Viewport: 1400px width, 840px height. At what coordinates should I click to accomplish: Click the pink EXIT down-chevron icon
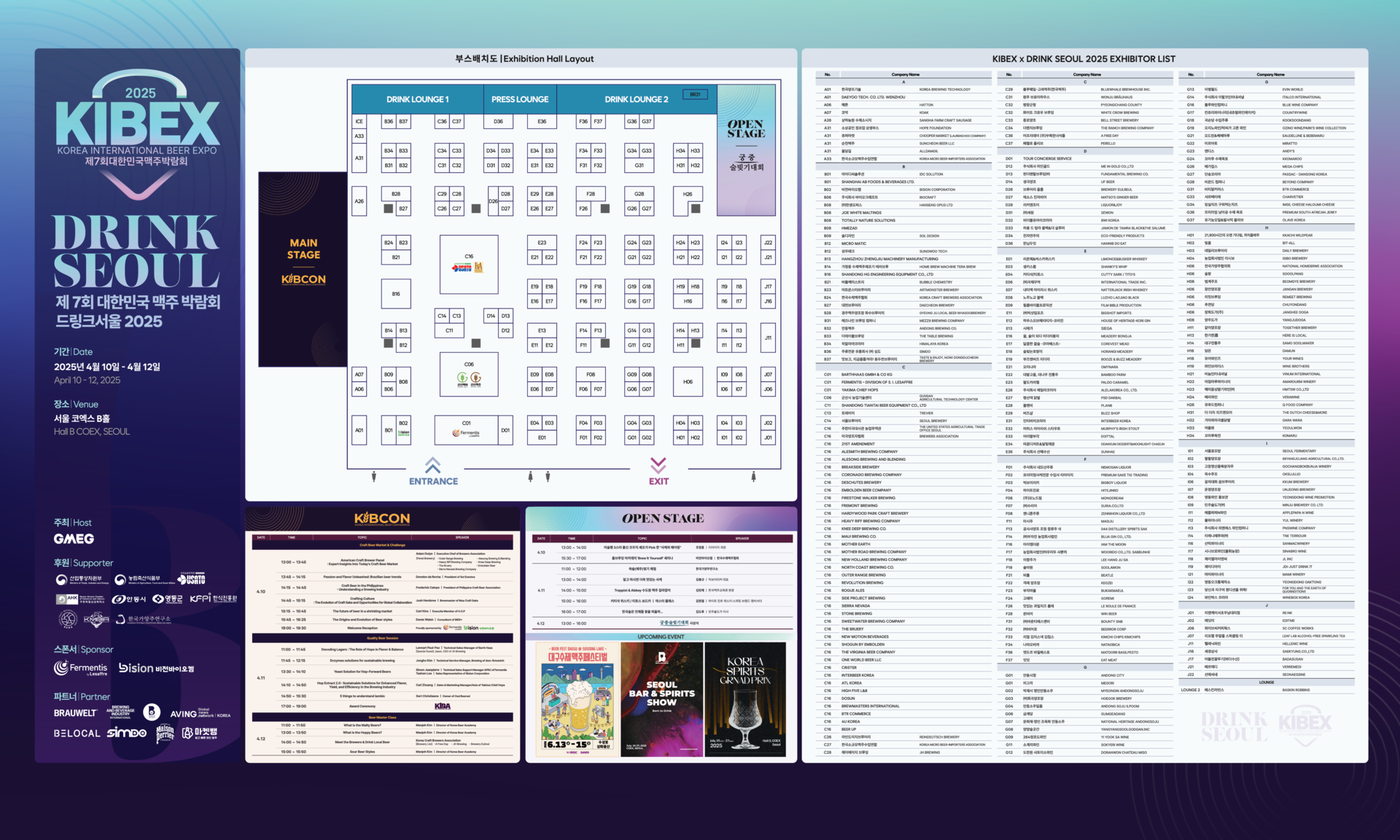[x=658, y=465]
